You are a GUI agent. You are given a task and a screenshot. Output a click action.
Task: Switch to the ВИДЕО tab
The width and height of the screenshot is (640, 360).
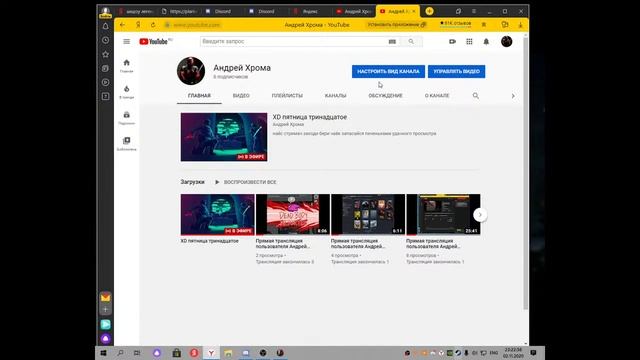(x=241, y=96)
